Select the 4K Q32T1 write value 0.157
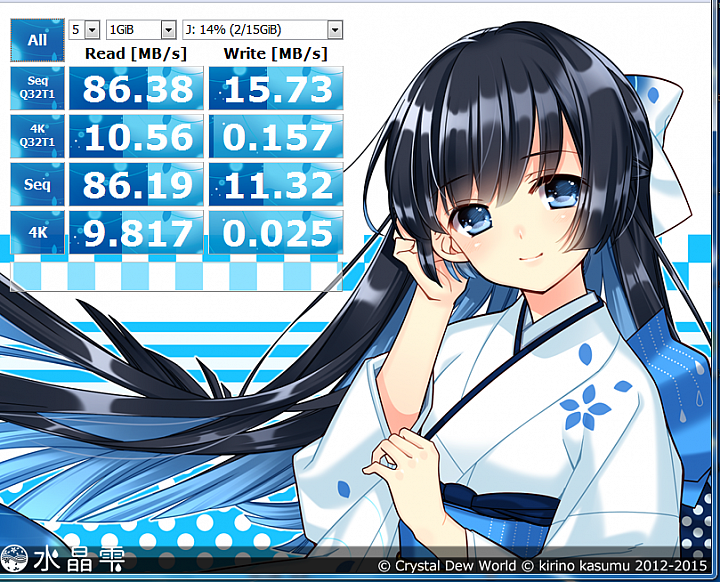This screenshot has width=720, height=582. (x=276, y=136)
